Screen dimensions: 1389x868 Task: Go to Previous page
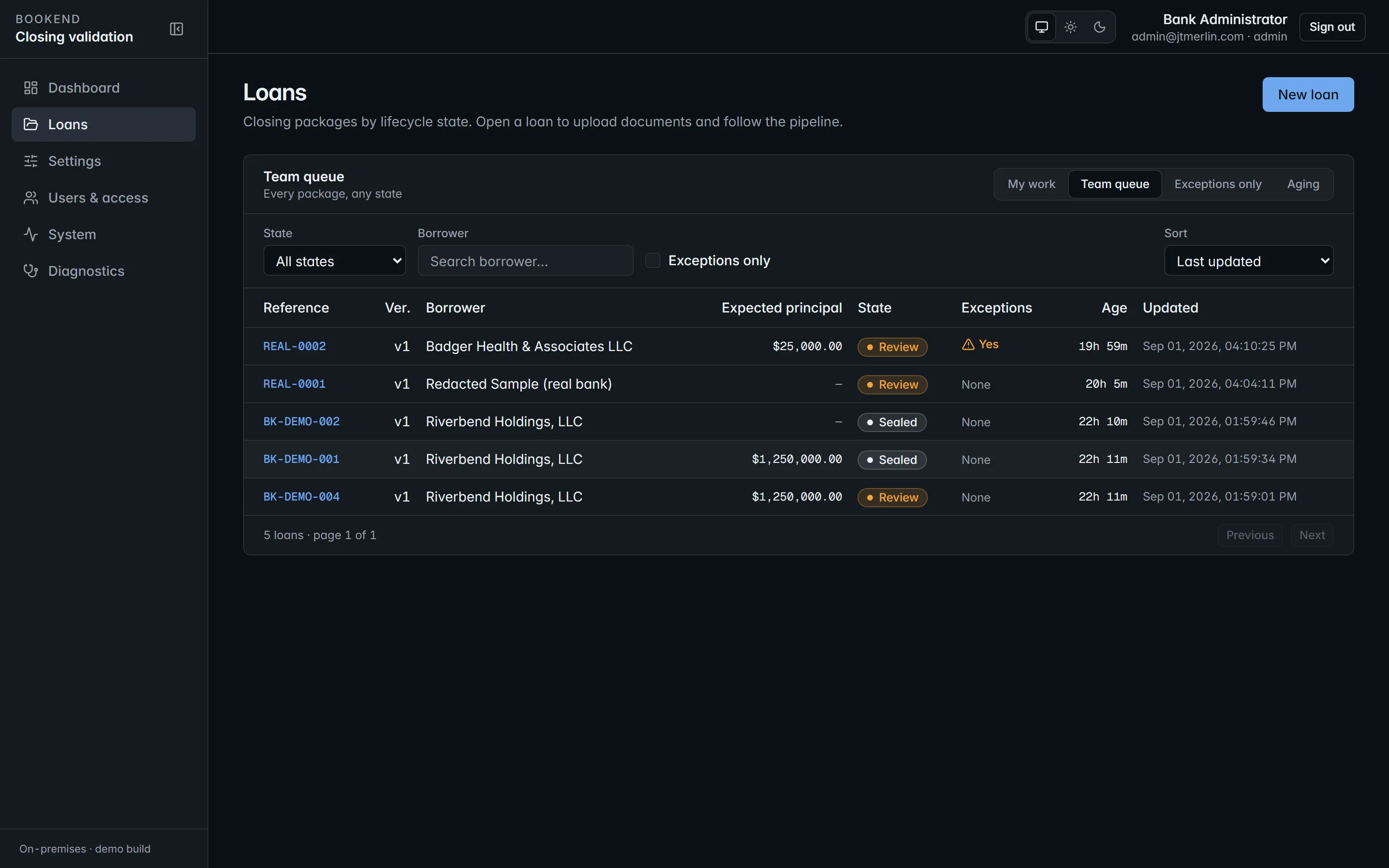(1250, 535)
